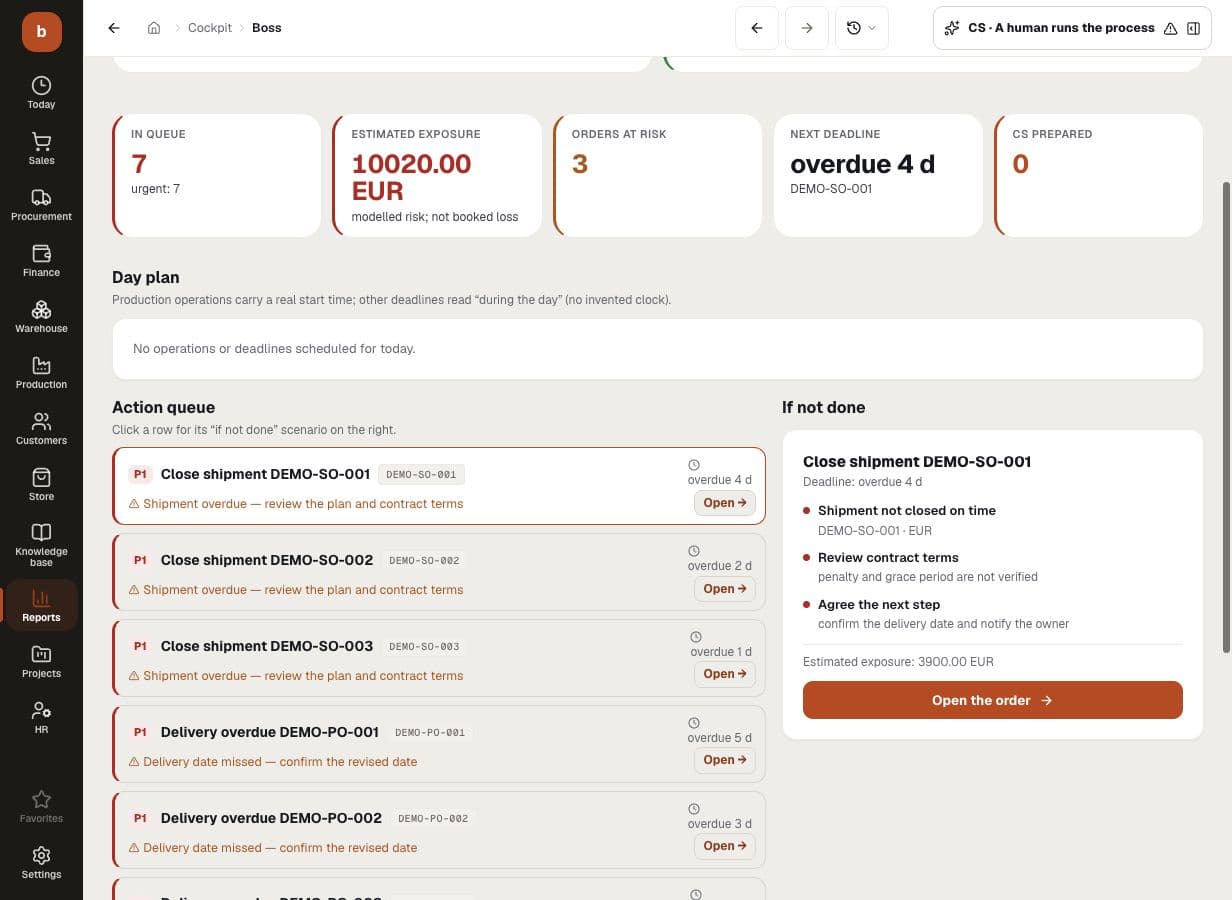Open the Knowledge base section
The height and width of the screenshot is (900, 1232).
coord(41,544)
